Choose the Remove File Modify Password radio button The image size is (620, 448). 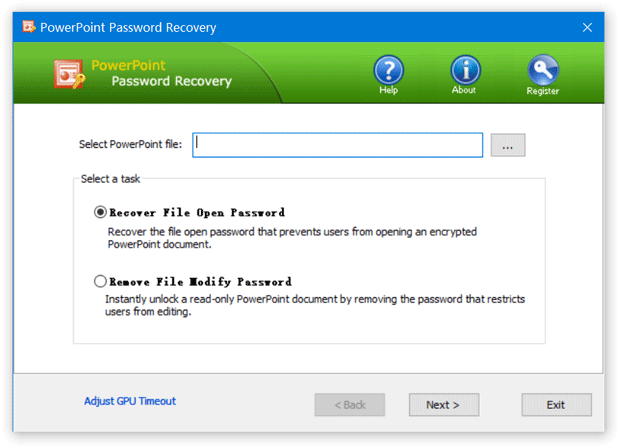[x=100, y=281]
